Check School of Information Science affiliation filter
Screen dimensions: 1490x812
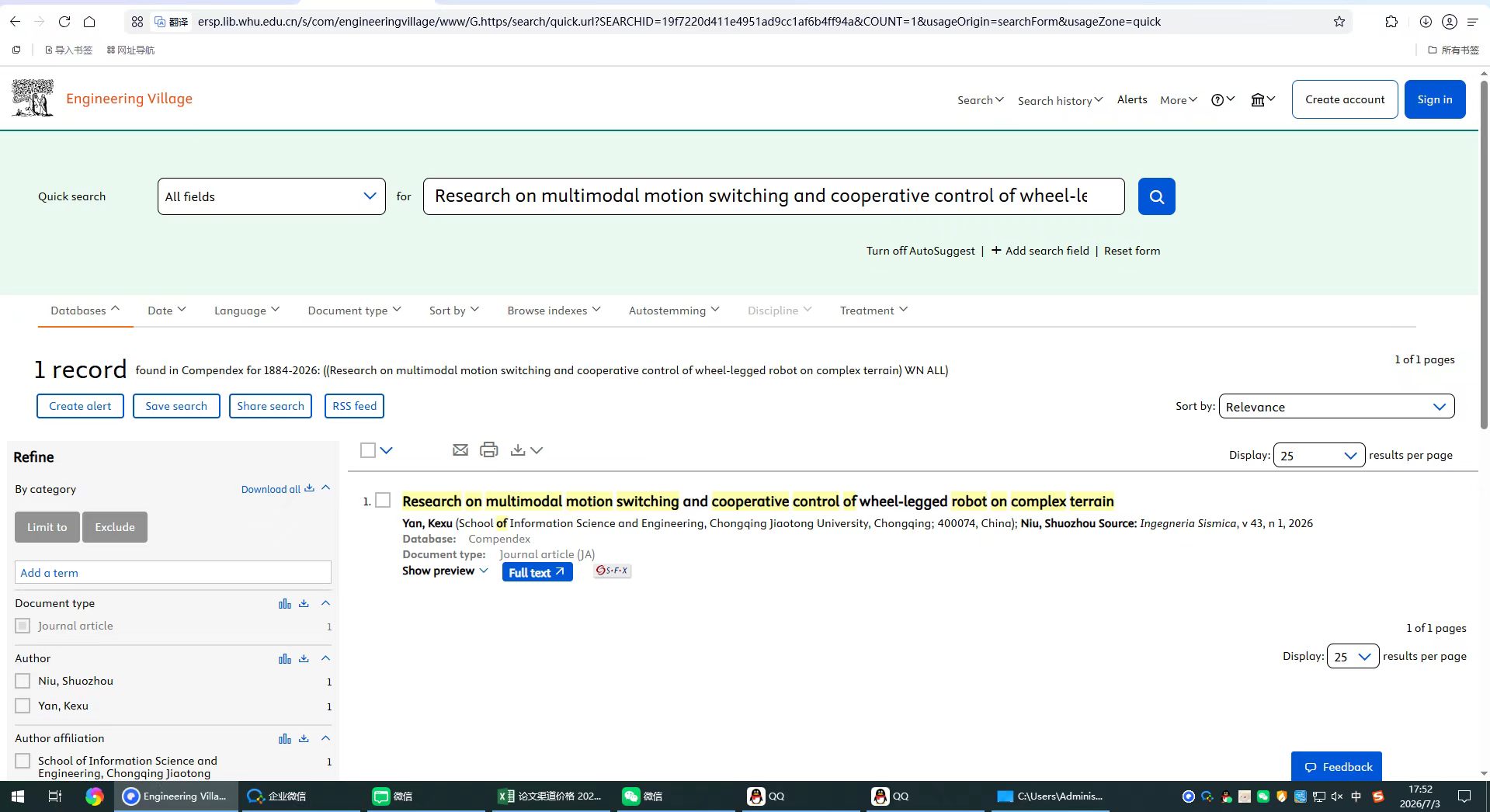click(x=23, y=761)
